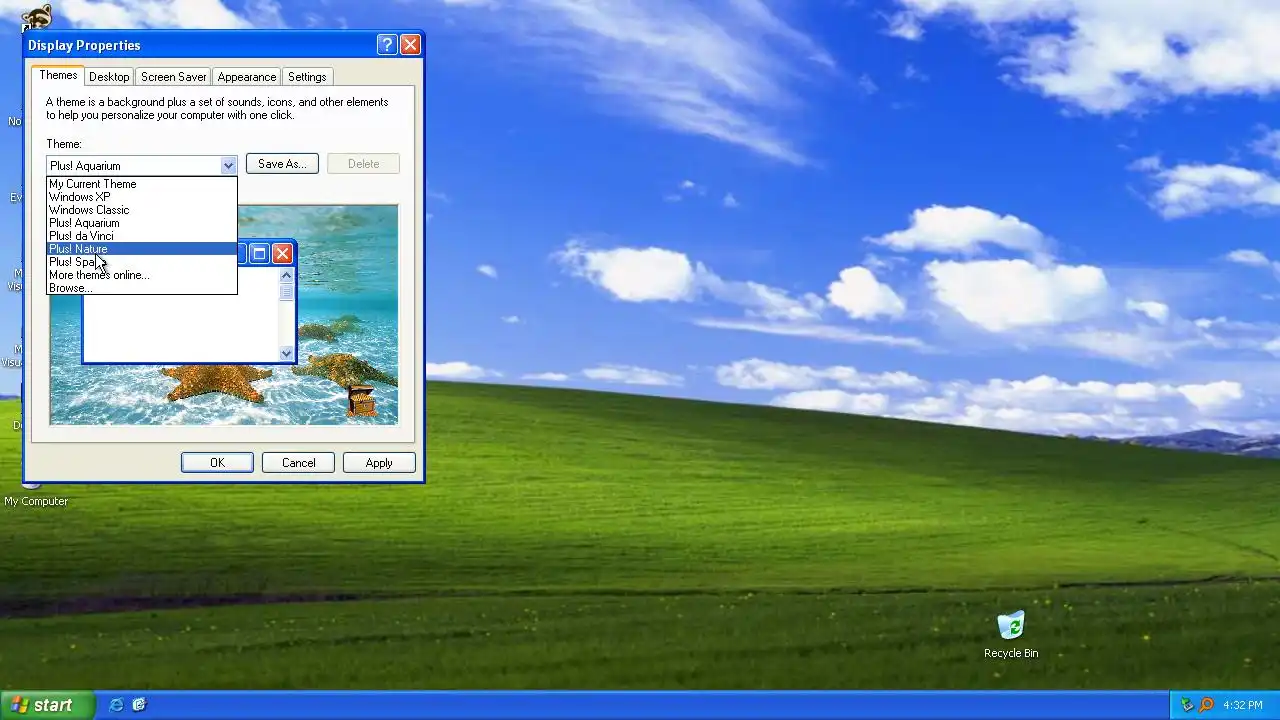1280x720 pixels.
Task: Click the greyed-out Delete button
Action: (363, 164)
